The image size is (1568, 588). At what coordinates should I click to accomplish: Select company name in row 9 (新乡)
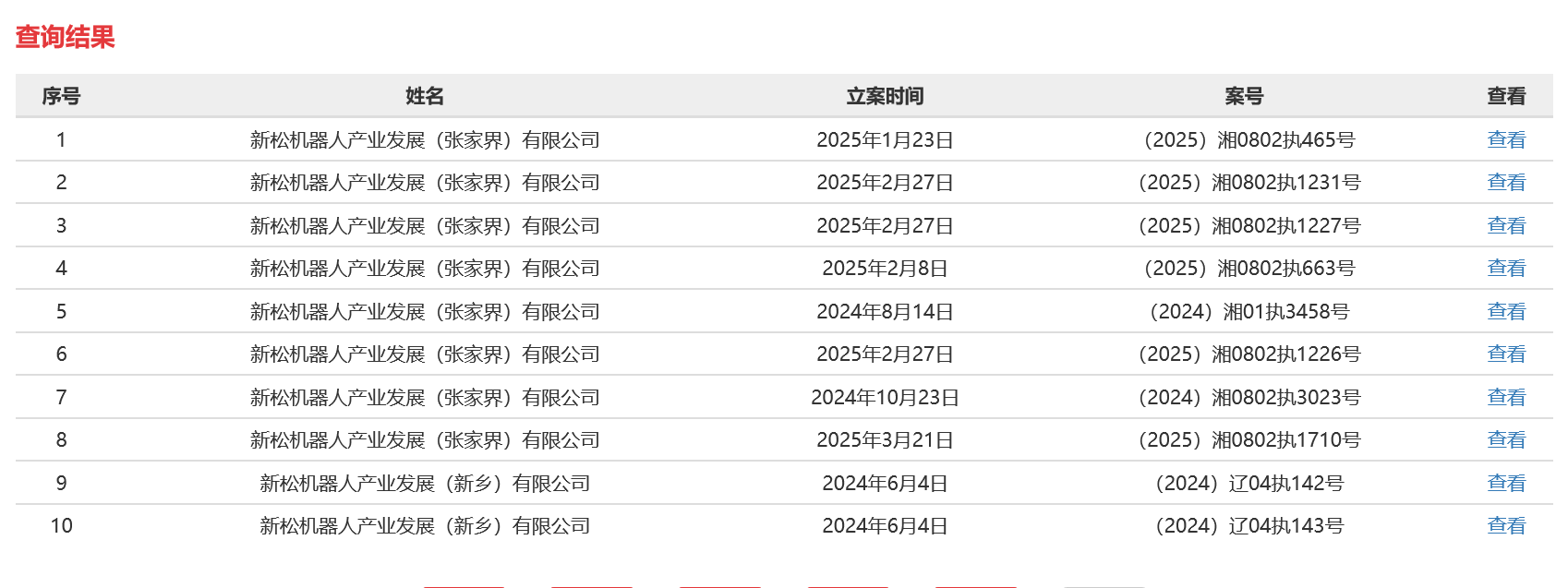click(425, 483)
